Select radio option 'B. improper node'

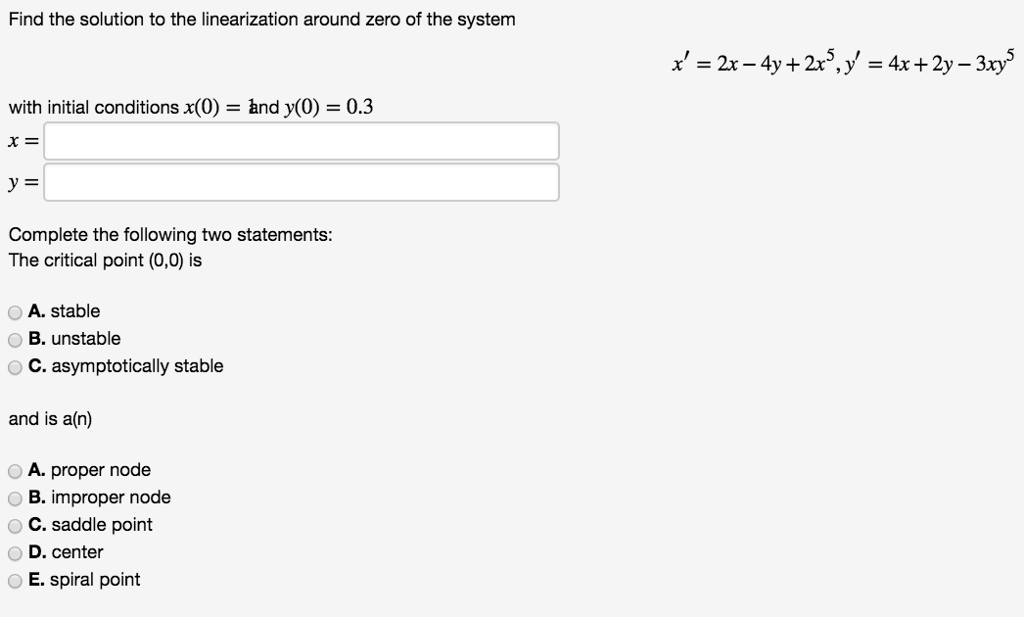coord(15,497)
